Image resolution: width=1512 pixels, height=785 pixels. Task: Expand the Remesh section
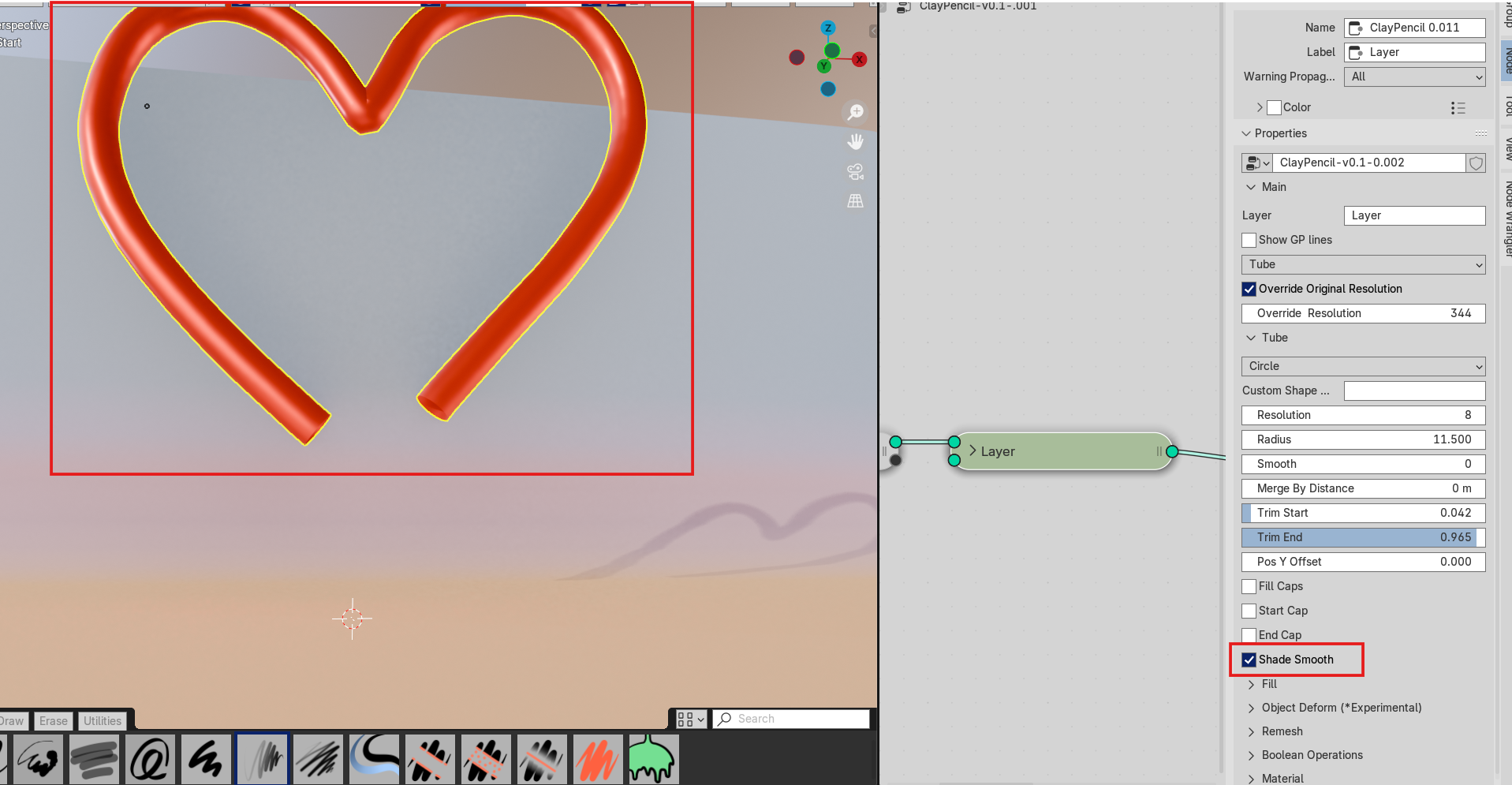(1251, 731)
